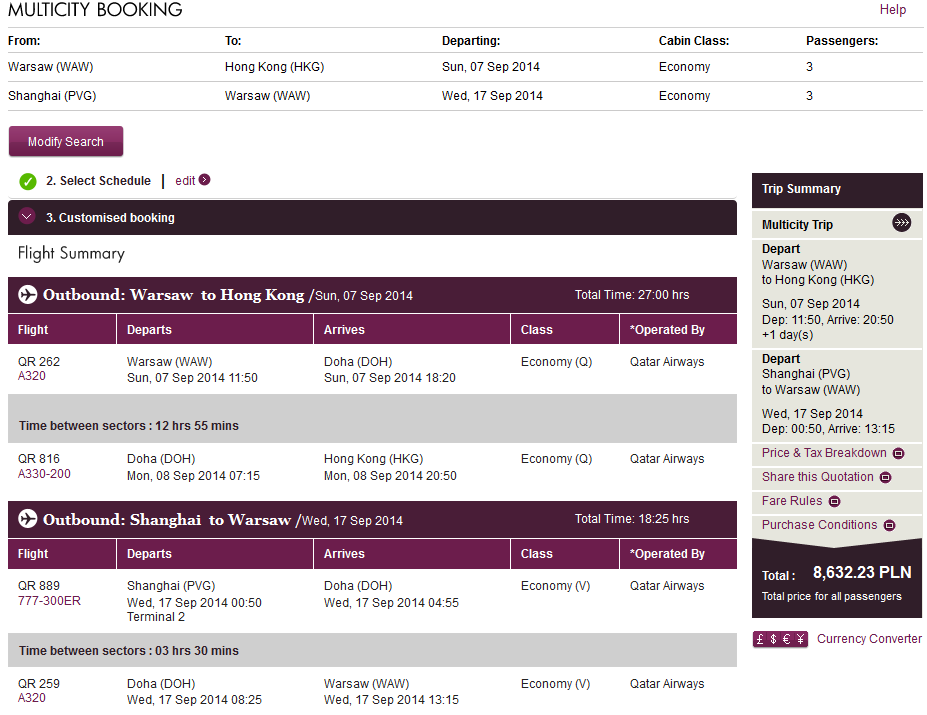
Task: Click the Trip Summary panel header
Action: [x=837, y=189]
